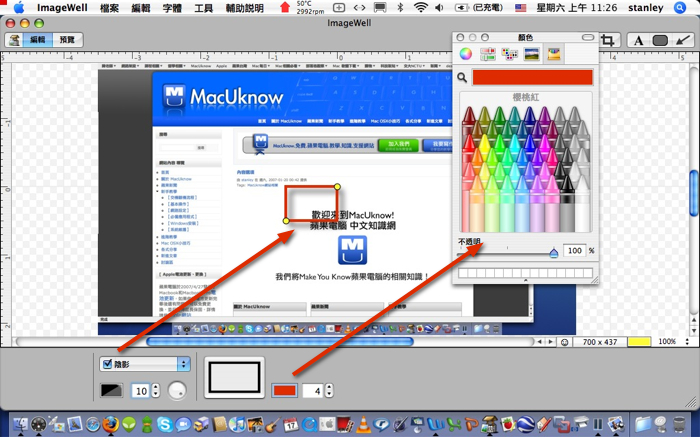Image resolution: width=700 pixels, height=437 pixels.
Task: Pick the white crayon in the bottom row
Action: point(582,203)
